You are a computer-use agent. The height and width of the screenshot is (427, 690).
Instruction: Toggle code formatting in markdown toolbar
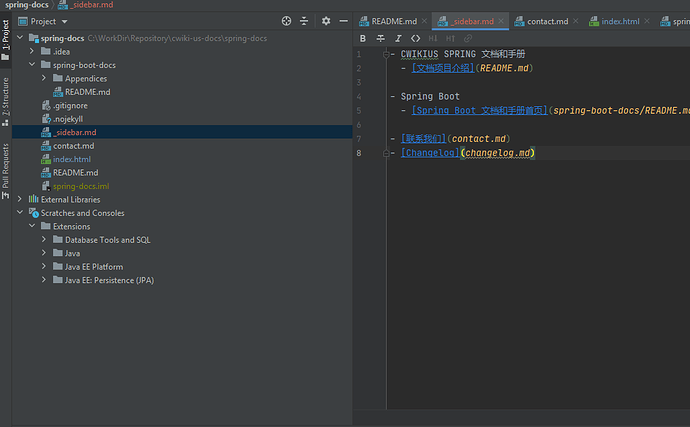(415, 39)
